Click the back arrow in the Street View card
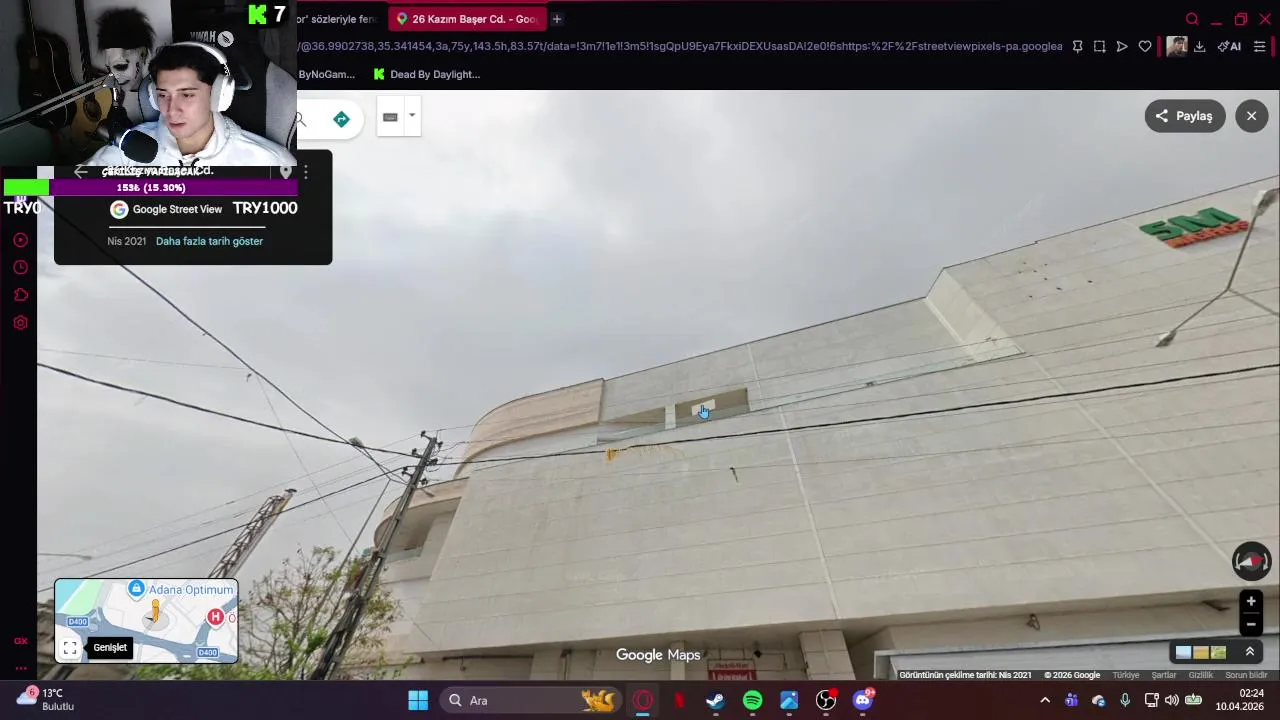 coord(81,172)
